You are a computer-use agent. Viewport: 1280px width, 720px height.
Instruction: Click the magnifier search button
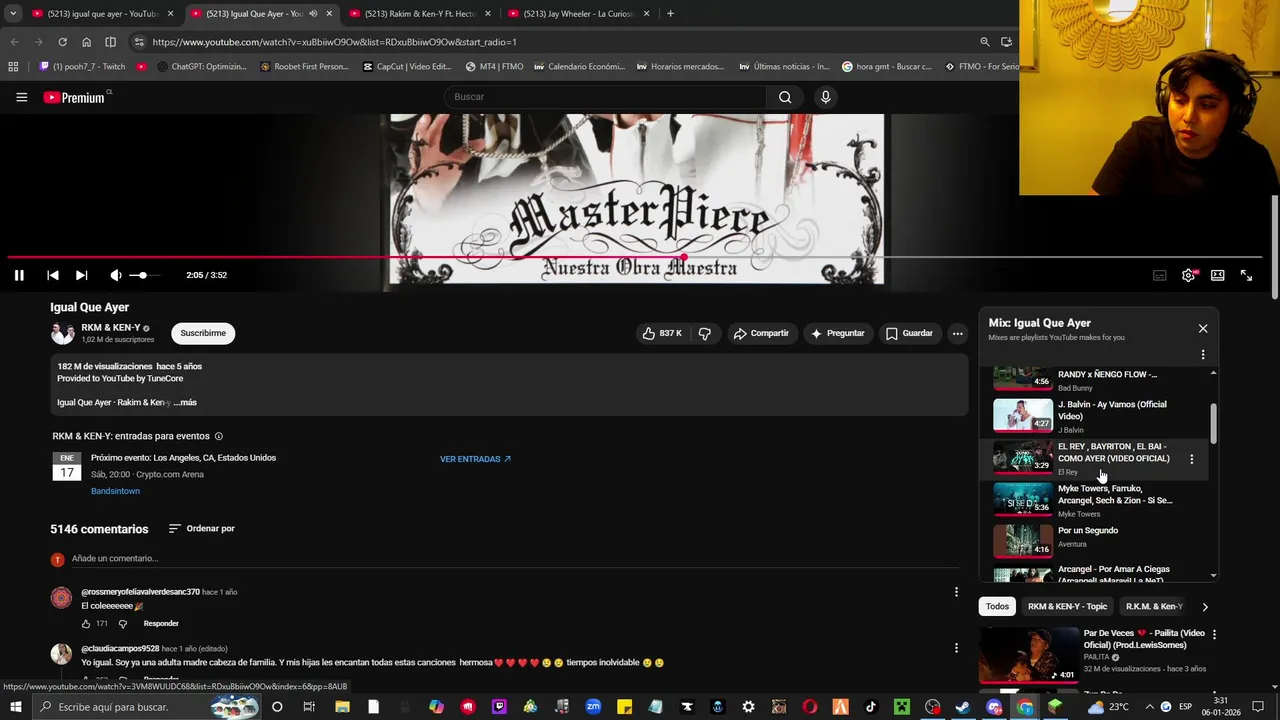(785, 97)
